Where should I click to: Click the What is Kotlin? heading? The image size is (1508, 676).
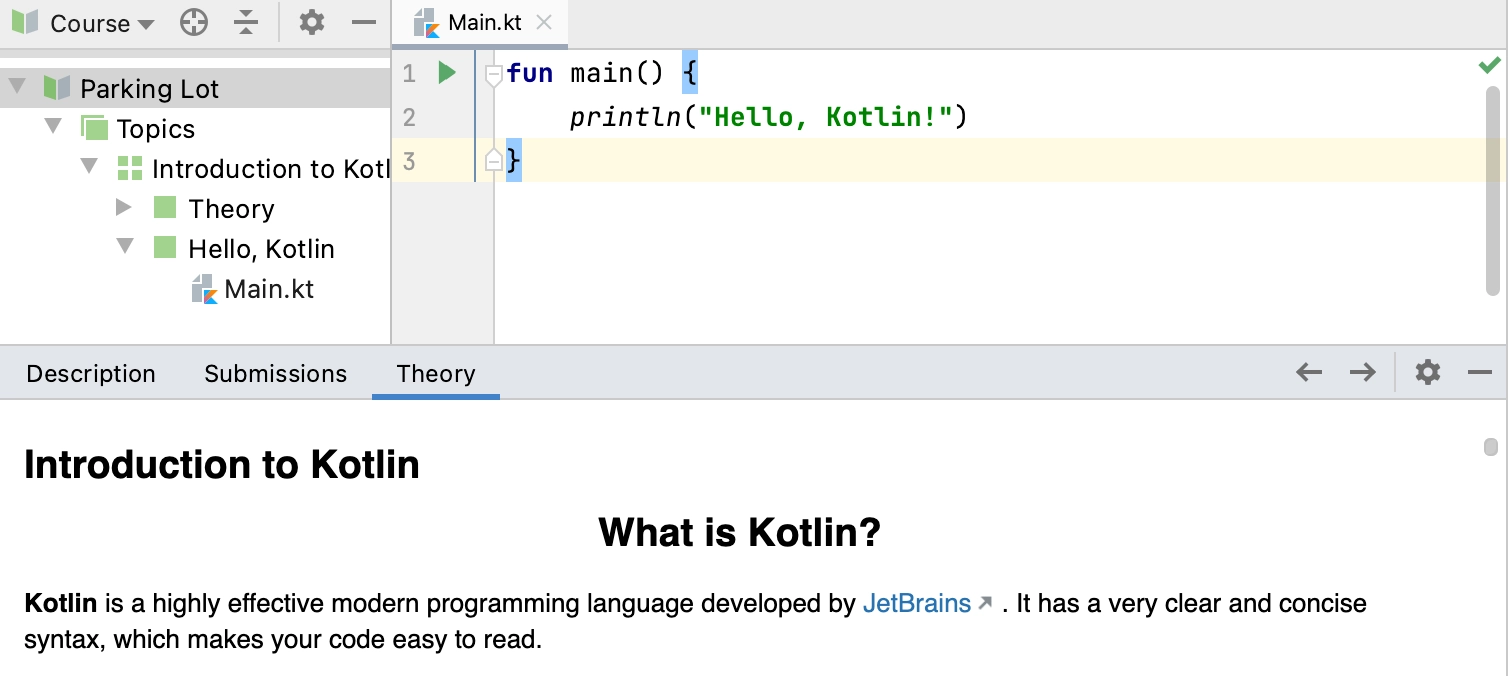tap(740, 532)
